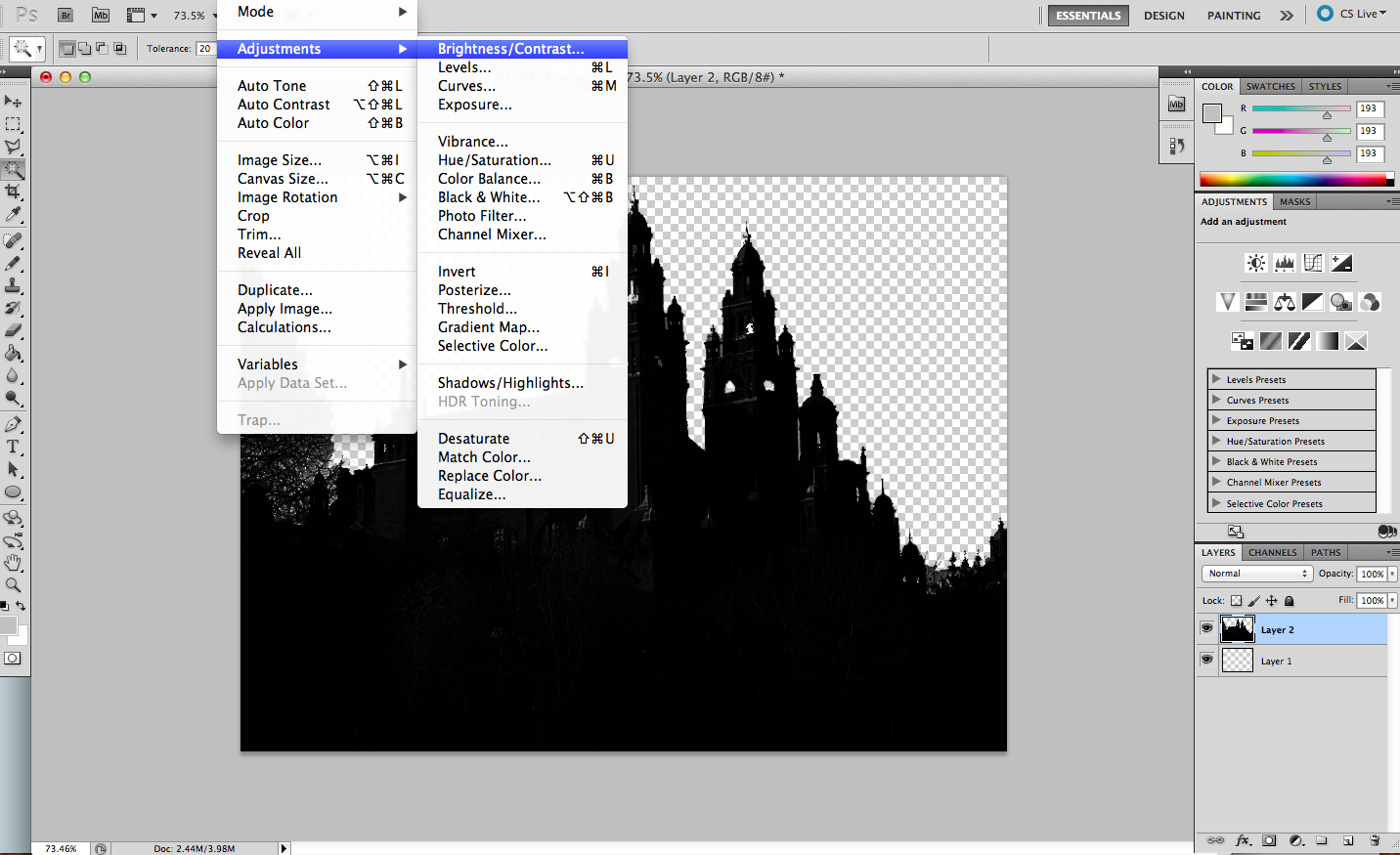Select the Move tool

tap(14, 102)
